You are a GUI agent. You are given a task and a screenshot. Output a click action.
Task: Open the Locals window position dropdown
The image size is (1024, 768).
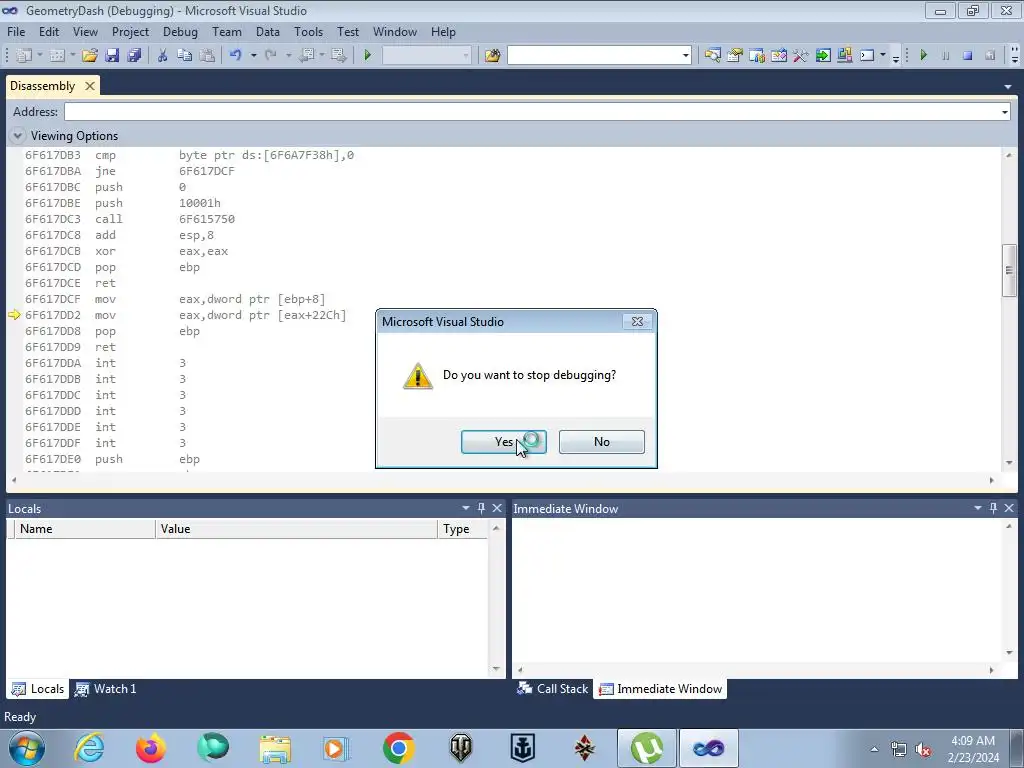(466, 508)
